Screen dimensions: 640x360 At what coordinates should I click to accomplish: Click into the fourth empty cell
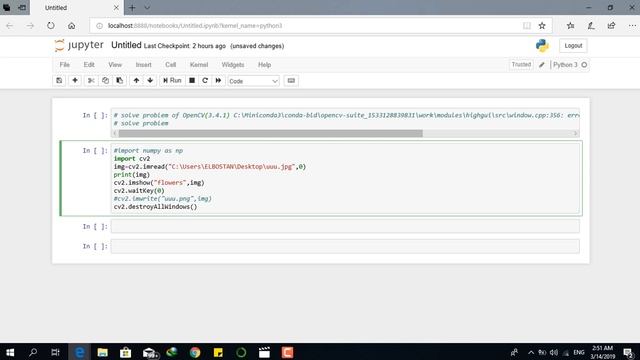click(345, 247)
